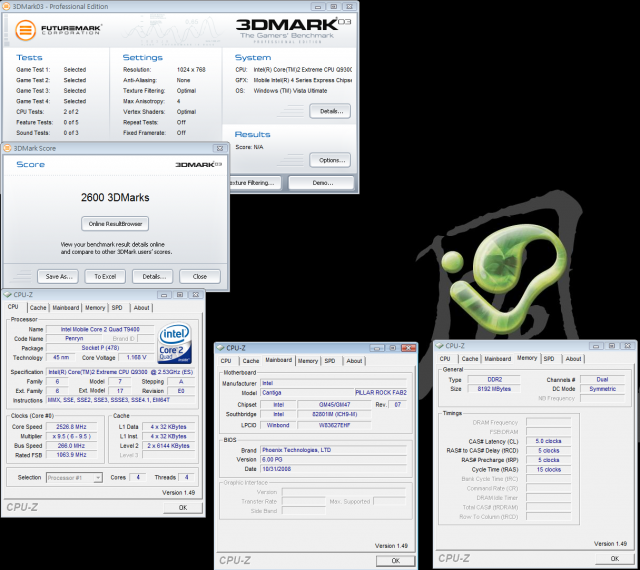Click the Southbridge value 82801IM (ICH9-M)

click(x=334, y=414)
